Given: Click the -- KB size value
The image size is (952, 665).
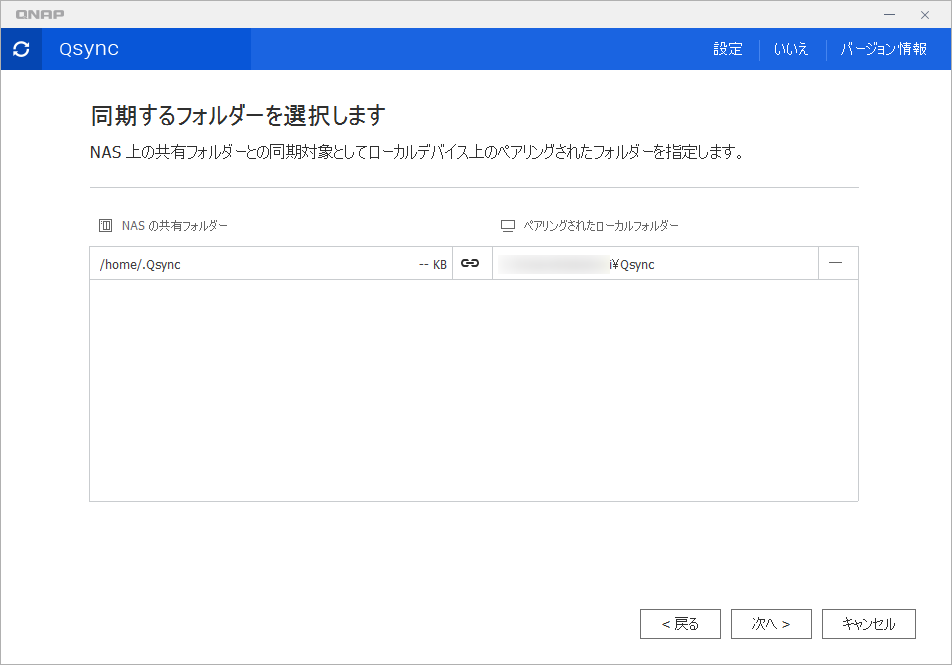Looking at the screenshot, I should coord(433,265).
